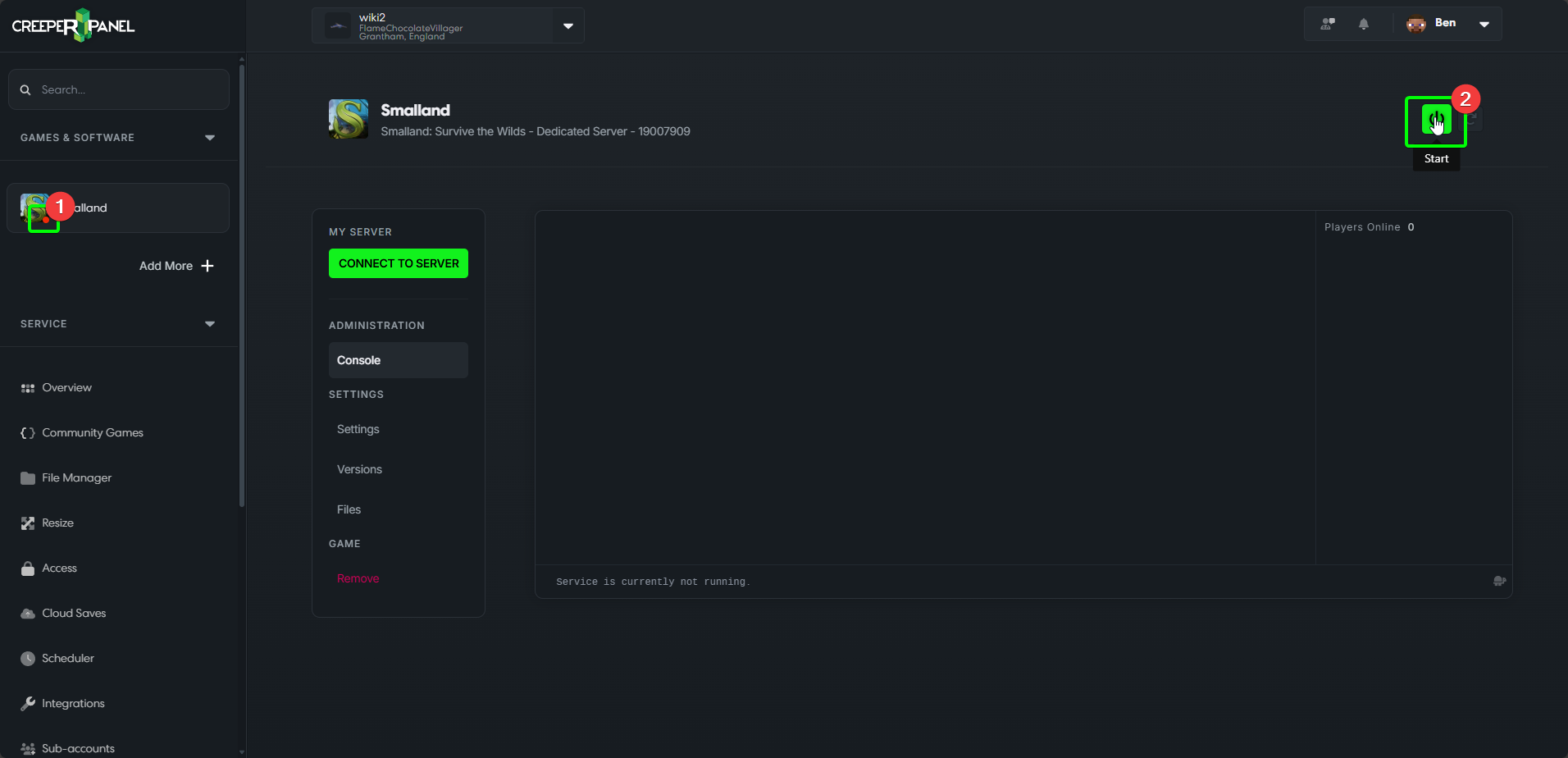Screen dimensions: 1568x758
Task: Open Integrations in the sidebar
Action: click(73, 703)
